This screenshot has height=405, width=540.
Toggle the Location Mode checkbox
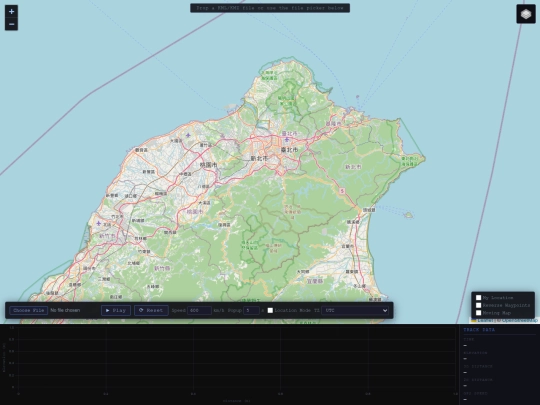(x=270, y=310)
